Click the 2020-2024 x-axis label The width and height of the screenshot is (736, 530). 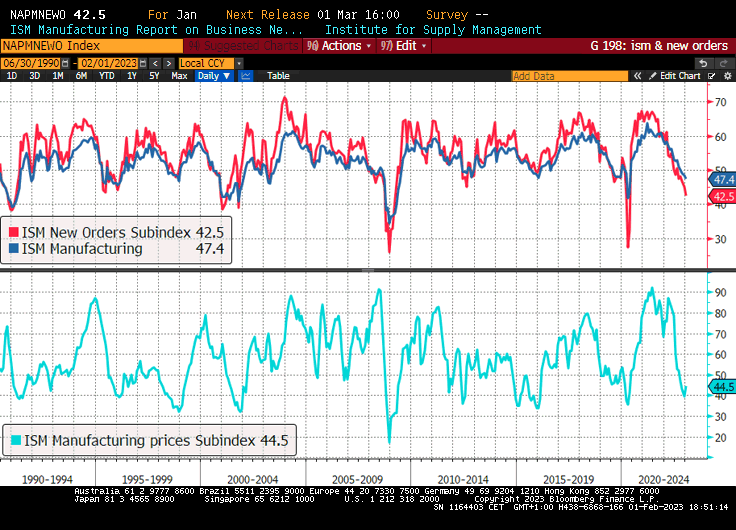pos(664,480)
